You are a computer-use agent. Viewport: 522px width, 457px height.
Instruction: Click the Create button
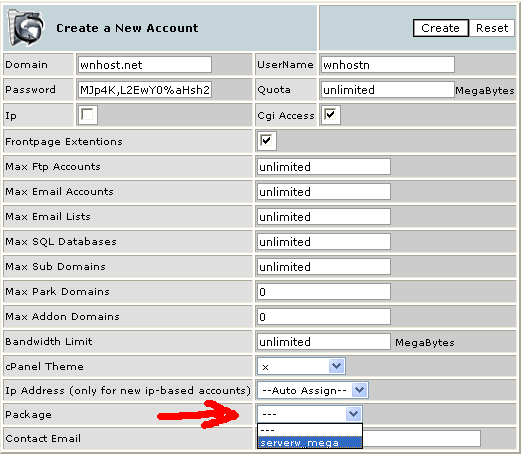coord(441,28)
